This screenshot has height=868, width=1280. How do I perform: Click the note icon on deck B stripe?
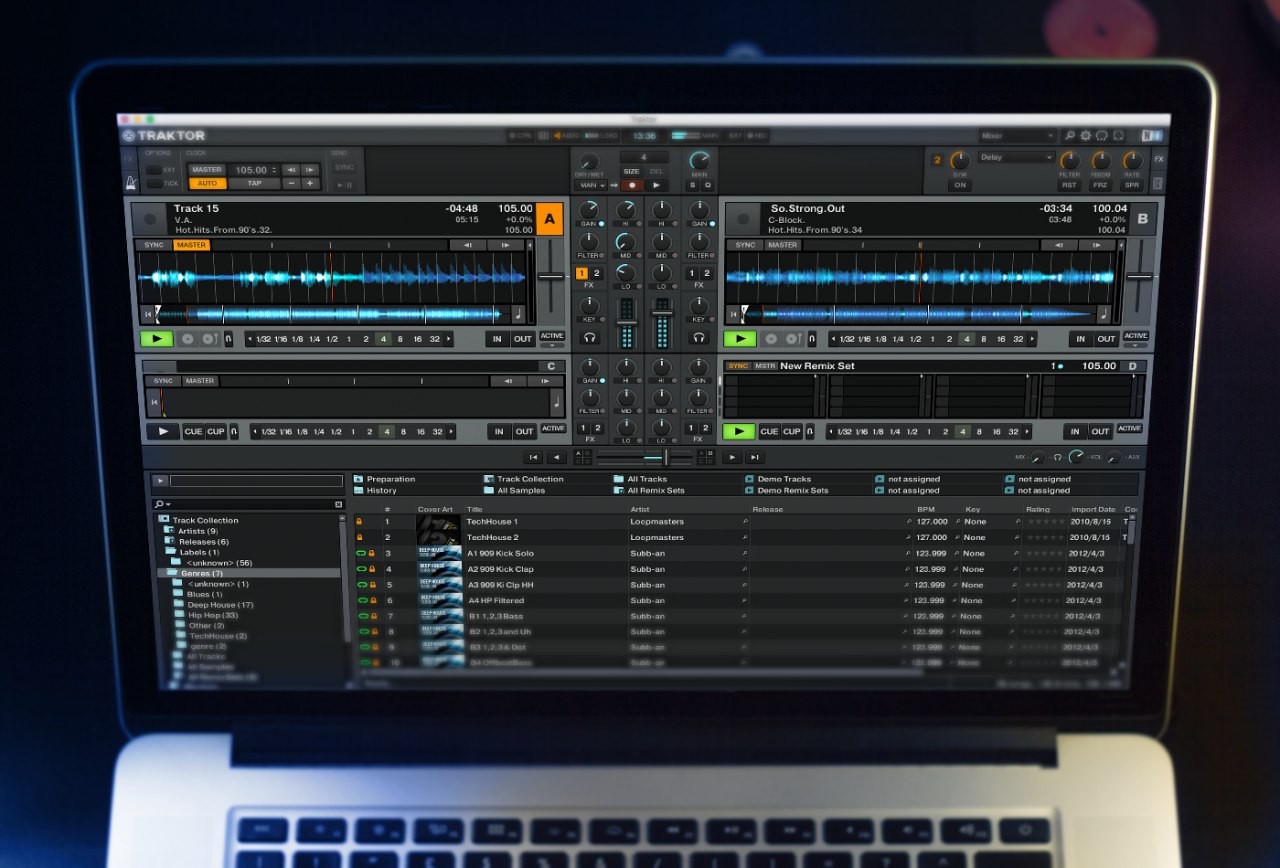coord(1103,314)
